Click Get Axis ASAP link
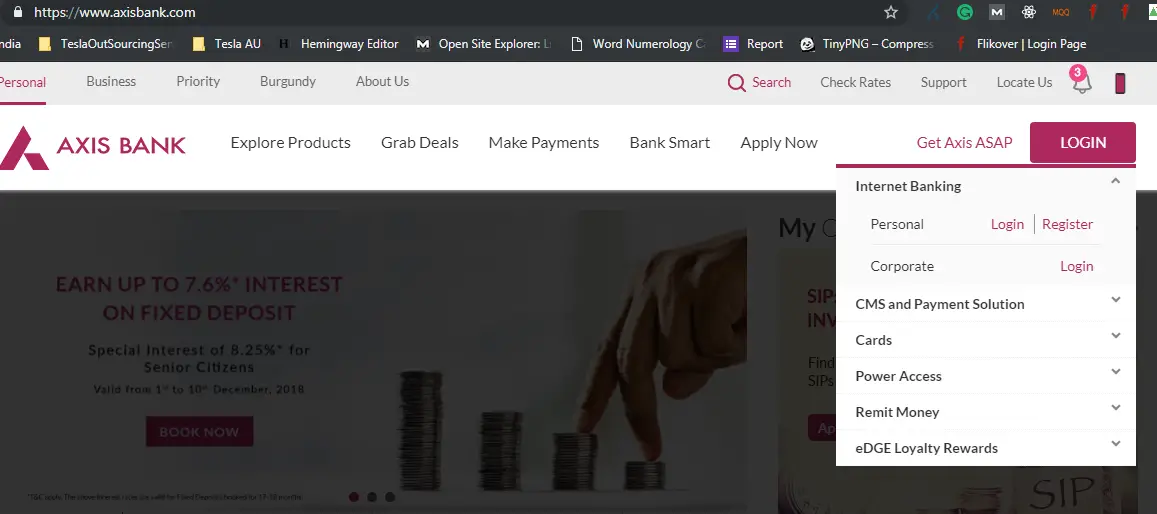The height and width of the screenshot is (514, 1157). pyautogui.click(x=964, y=142)
